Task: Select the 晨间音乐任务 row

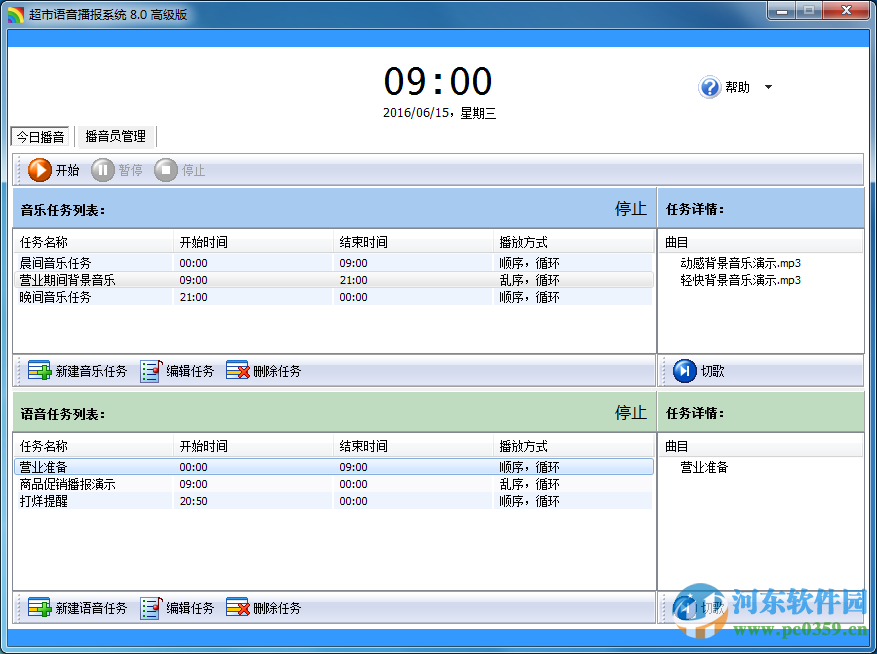Action: (334, 263)
